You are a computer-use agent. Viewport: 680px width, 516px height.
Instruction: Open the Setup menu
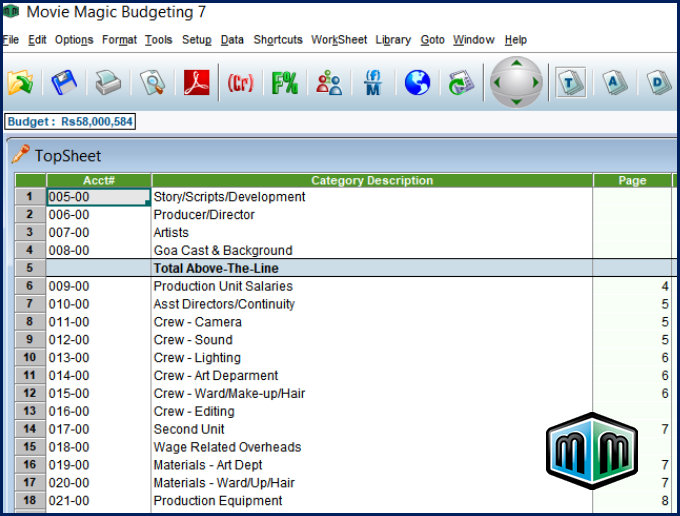click(x=196, y=40)
